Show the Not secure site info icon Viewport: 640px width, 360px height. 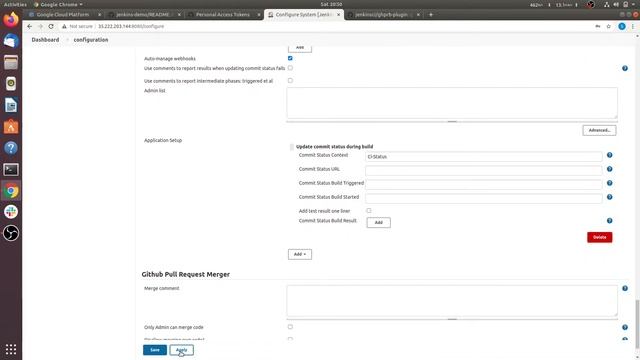[64, 26]
